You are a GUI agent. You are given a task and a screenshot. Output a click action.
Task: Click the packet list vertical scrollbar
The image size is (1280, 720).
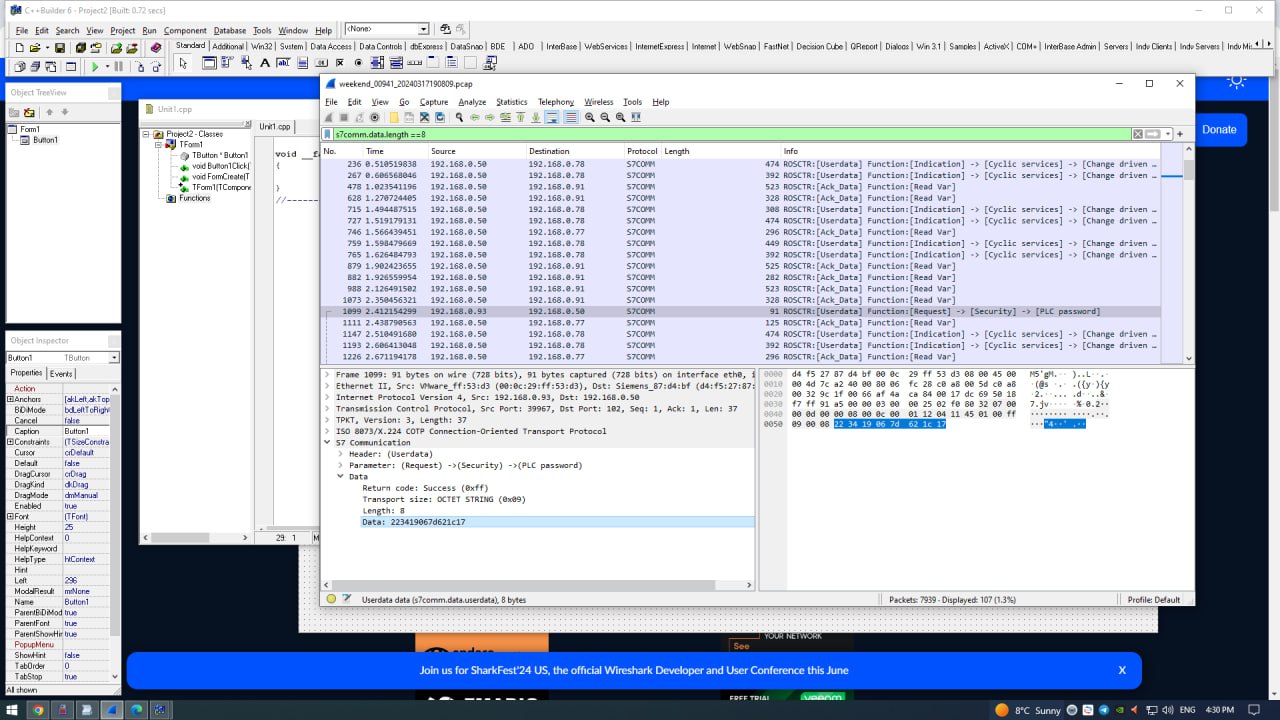pos(1189,255)
